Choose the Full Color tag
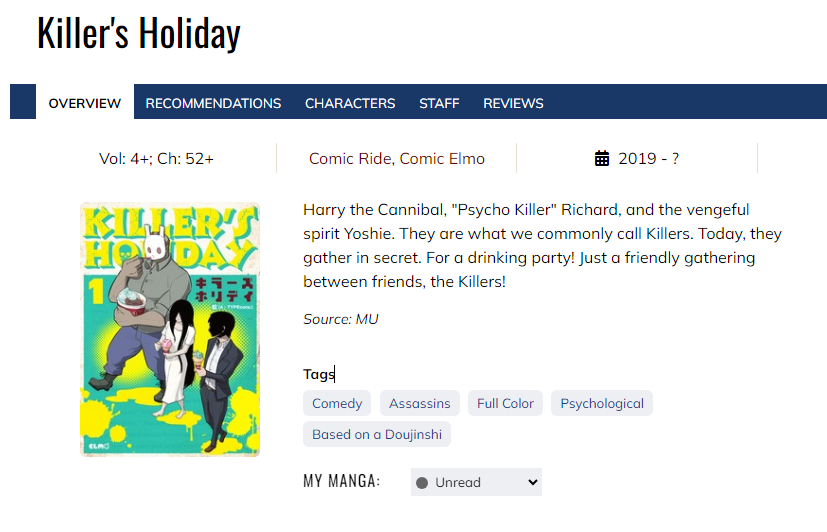 505,403
